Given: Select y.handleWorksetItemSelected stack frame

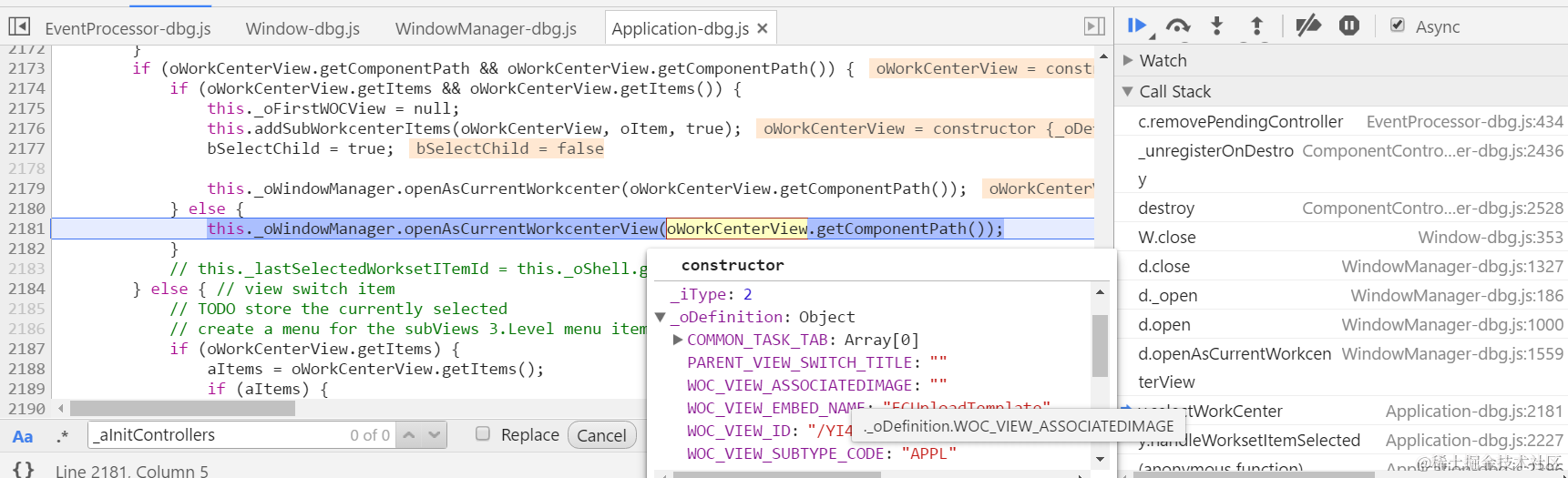Looking at the screenshot, I should point(1341,441).
